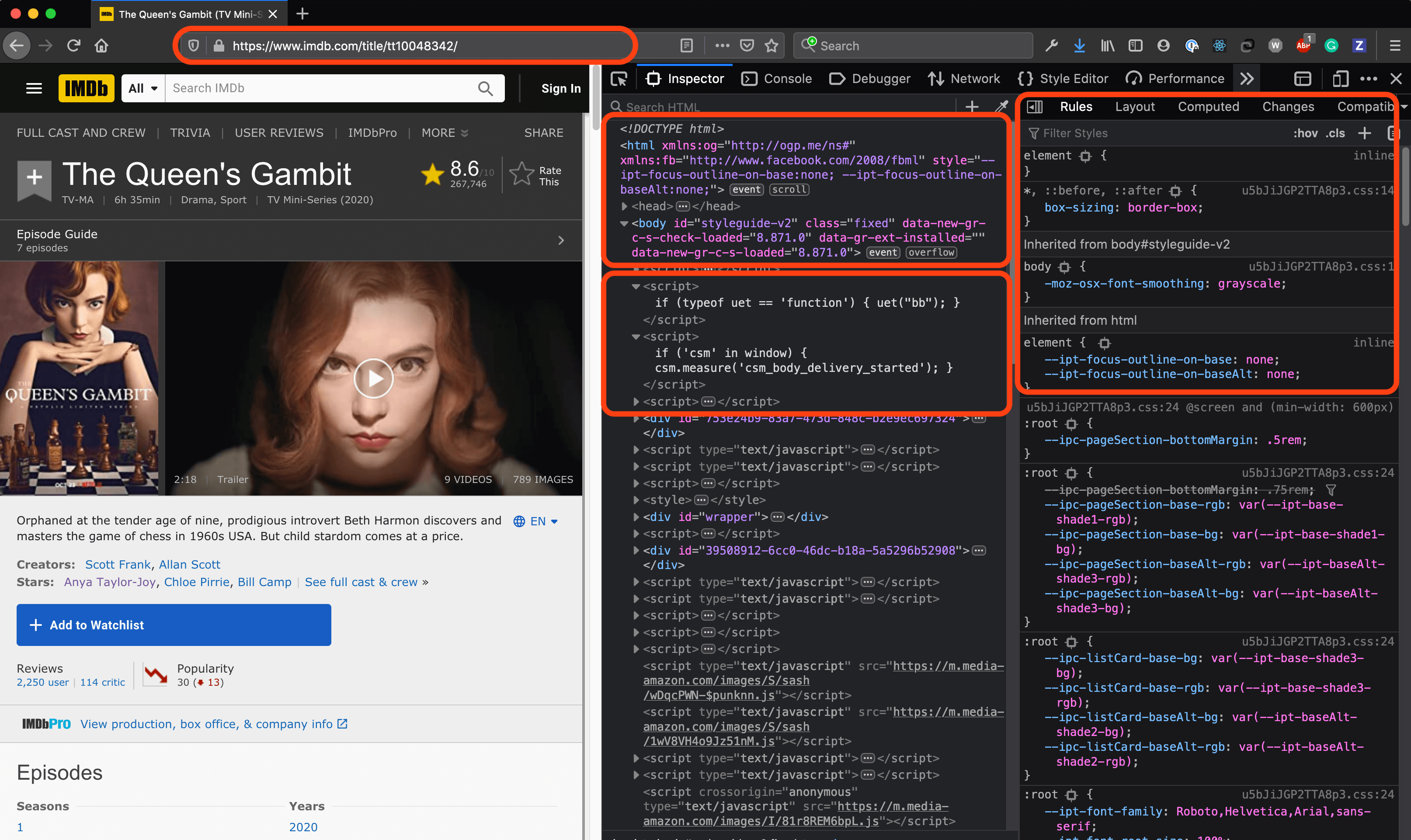Click the Sign In link
The width and height of the screenshot is (1411, 840).
click(561, 88)
